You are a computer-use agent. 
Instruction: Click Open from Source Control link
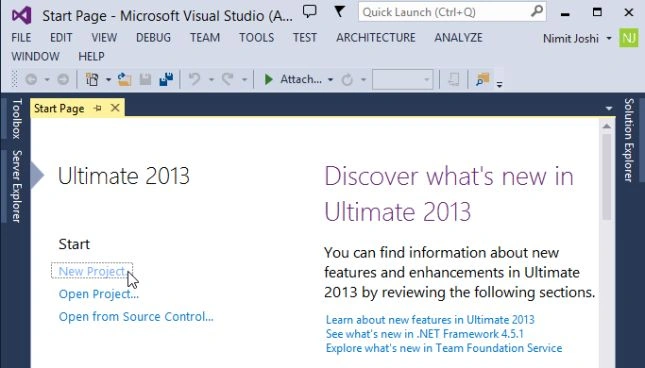(136, 317)
